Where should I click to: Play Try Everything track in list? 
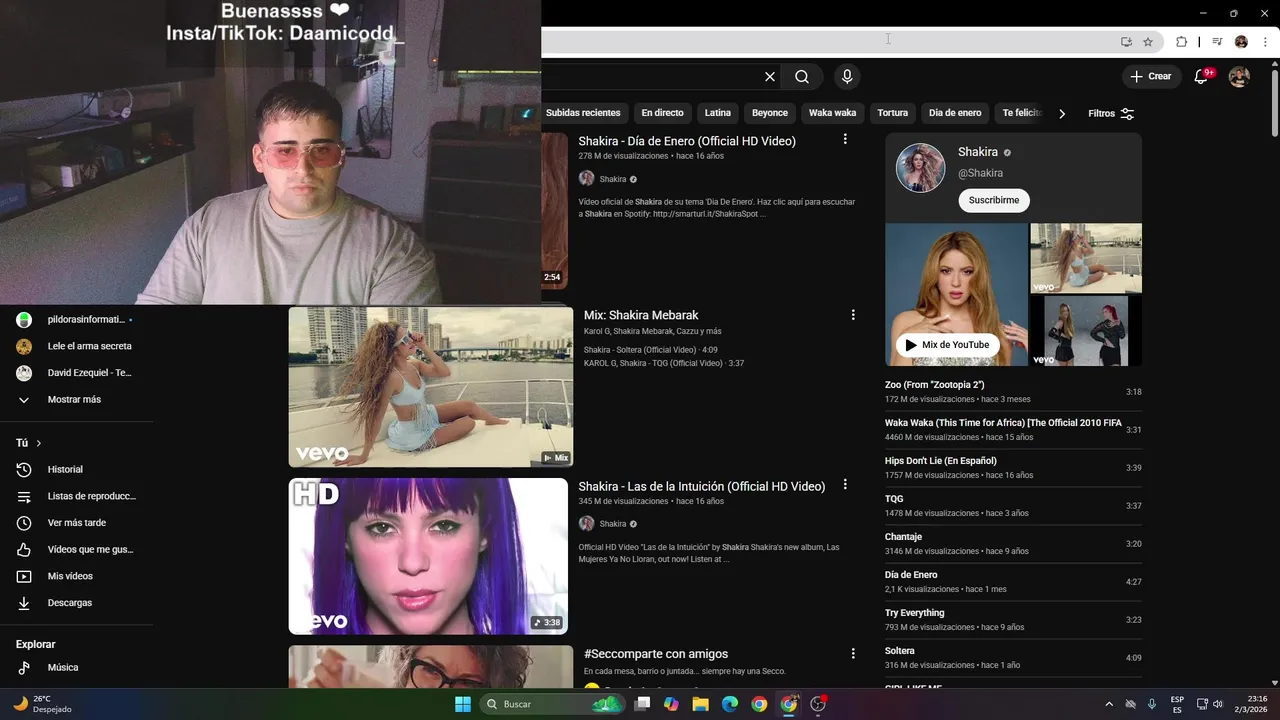coord(1013,620)
